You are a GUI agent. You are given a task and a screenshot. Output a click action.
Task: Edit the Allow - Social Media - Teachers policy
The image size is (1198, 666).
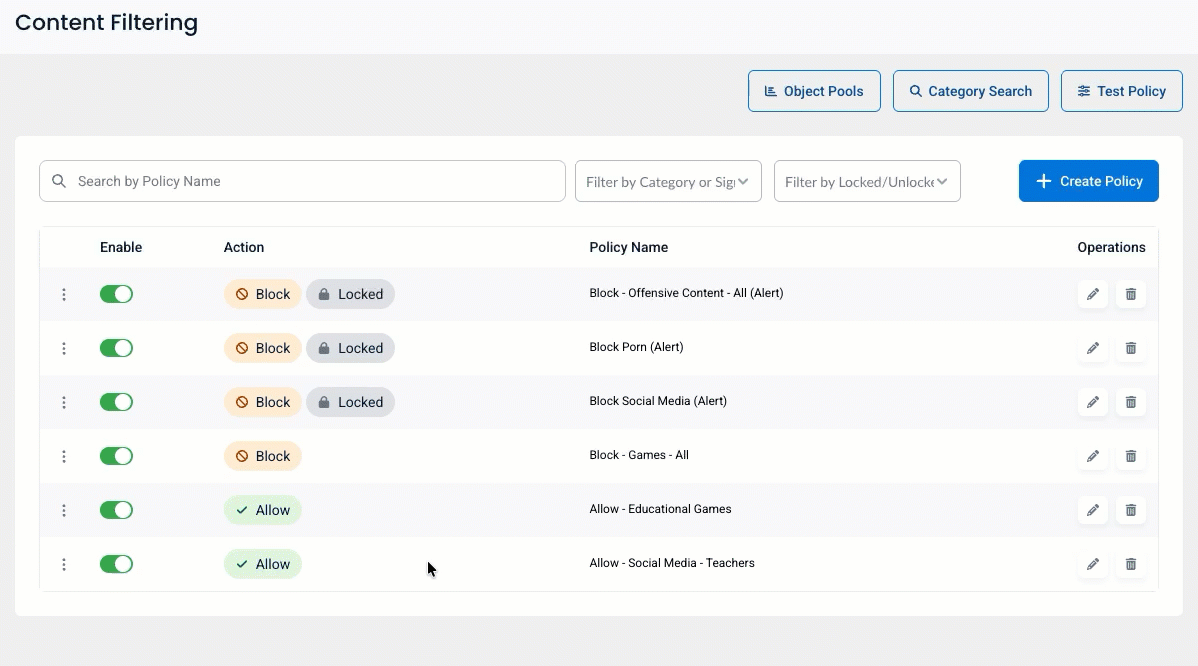[x=1093, y=564]
